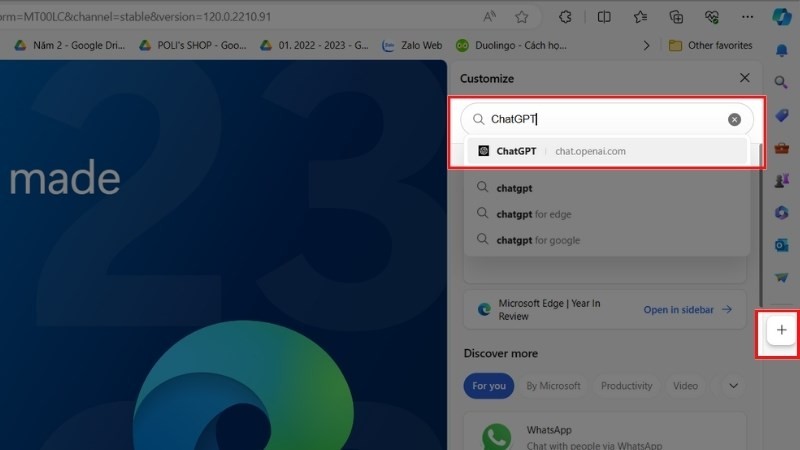Click Open in sidebar link

687,310
